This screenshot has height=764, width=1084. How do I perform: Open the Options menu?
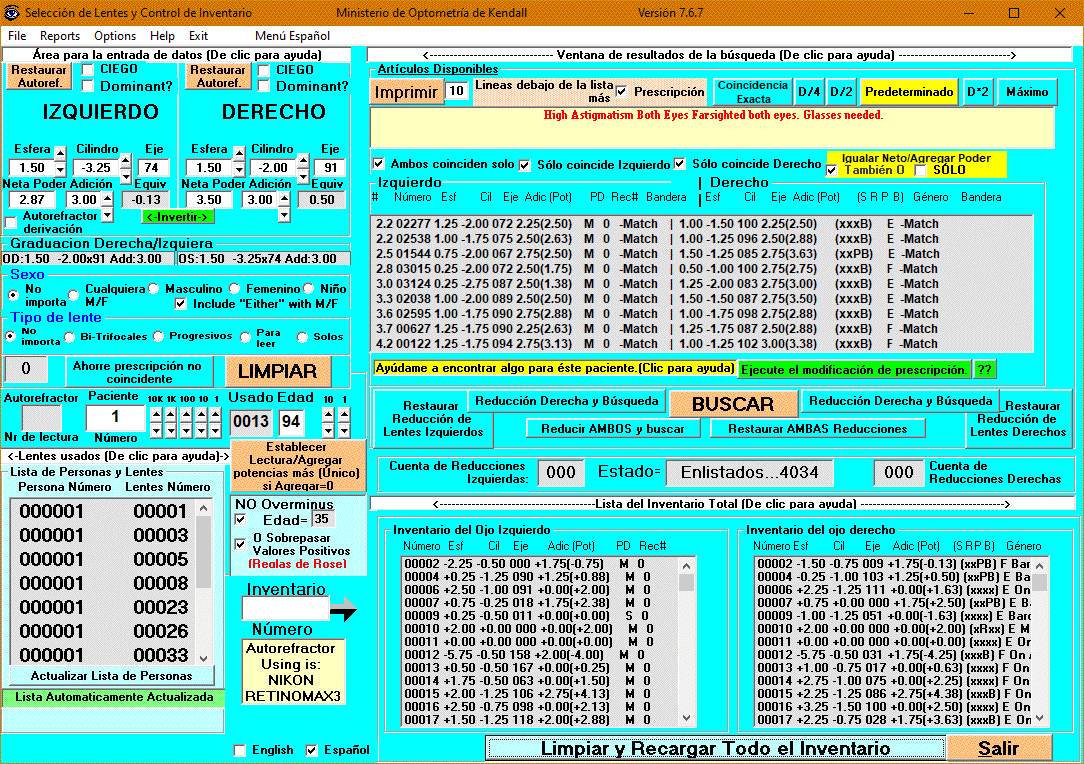tap(115, 36)
